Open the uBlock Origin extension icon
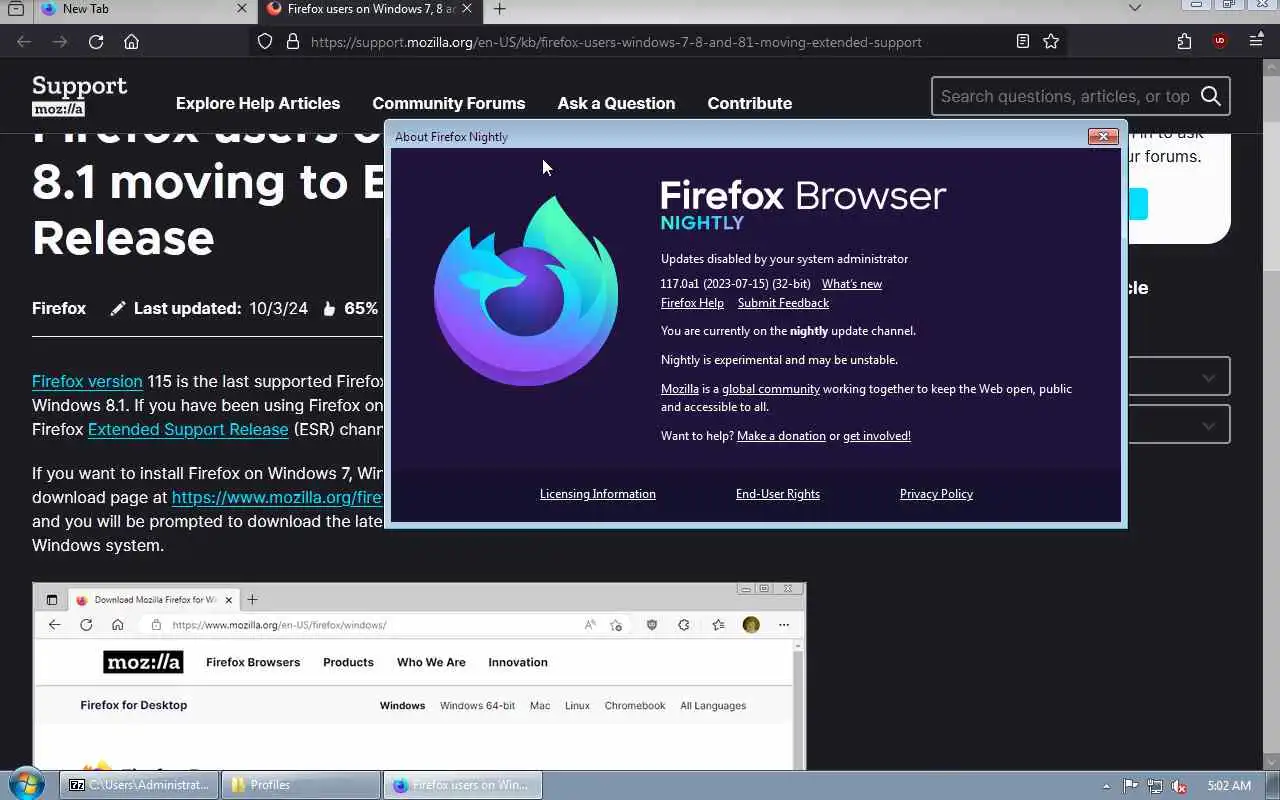 (1220, 42)
